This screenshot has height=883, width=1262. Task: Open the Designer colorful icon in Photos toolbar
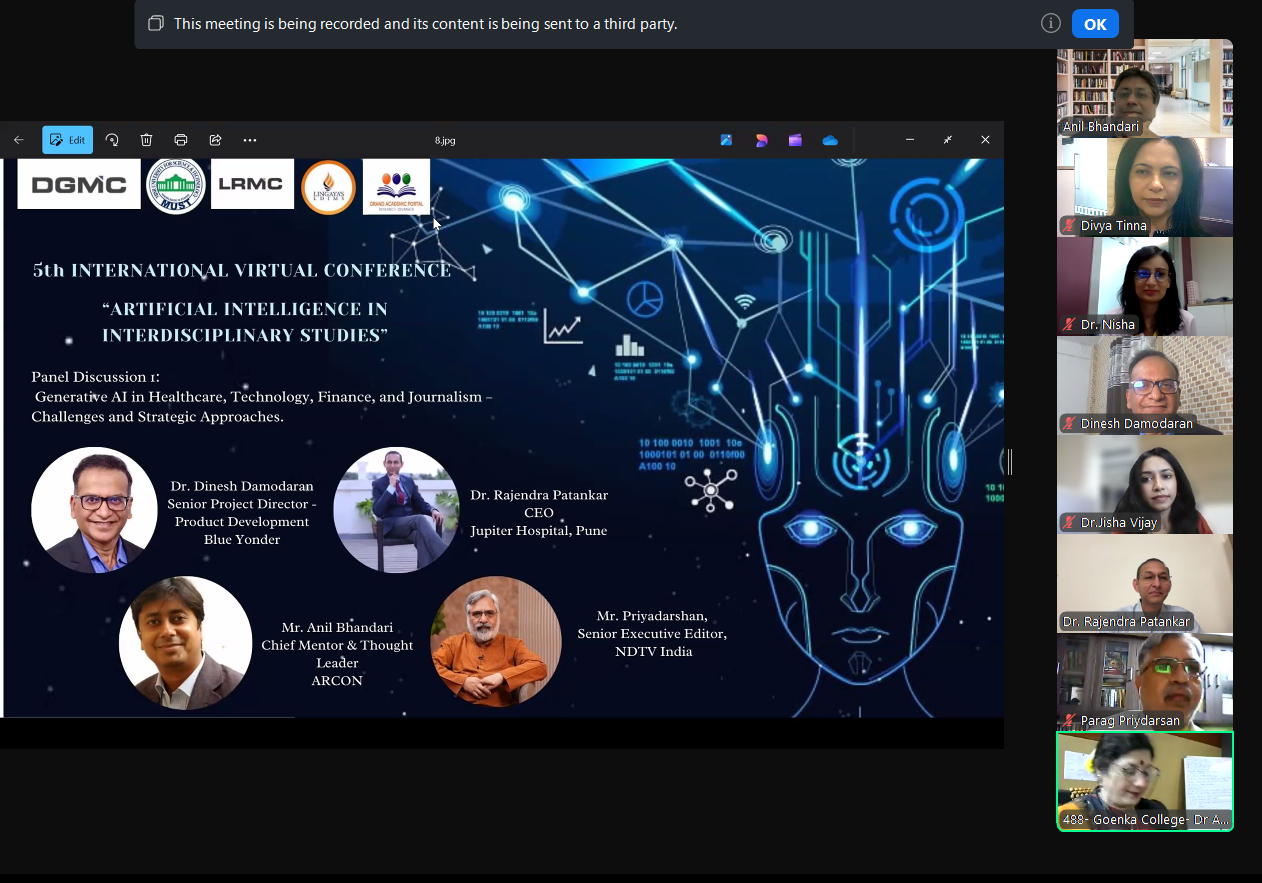click(761, 140)
